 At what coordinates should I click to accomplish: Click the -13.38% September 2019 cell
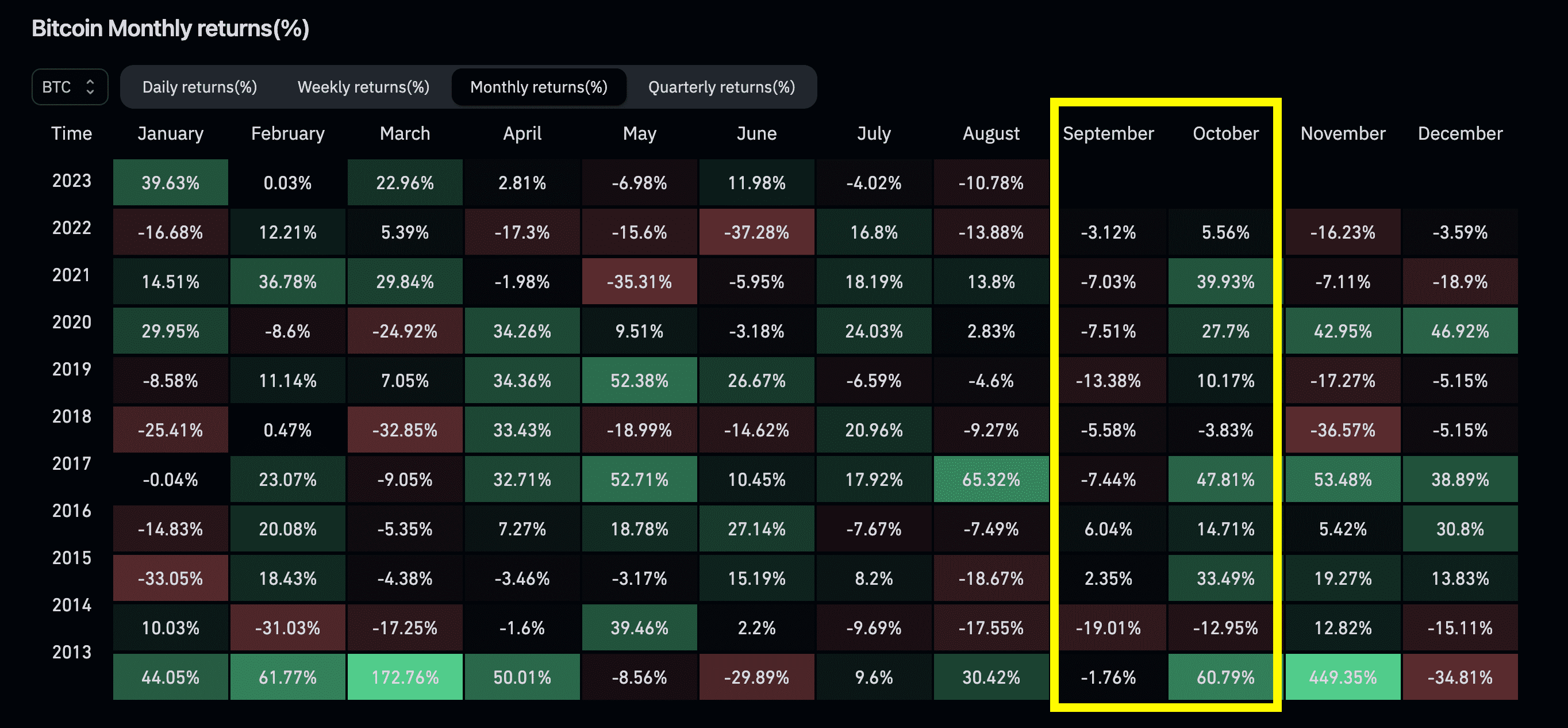[x=1108, y=381]
